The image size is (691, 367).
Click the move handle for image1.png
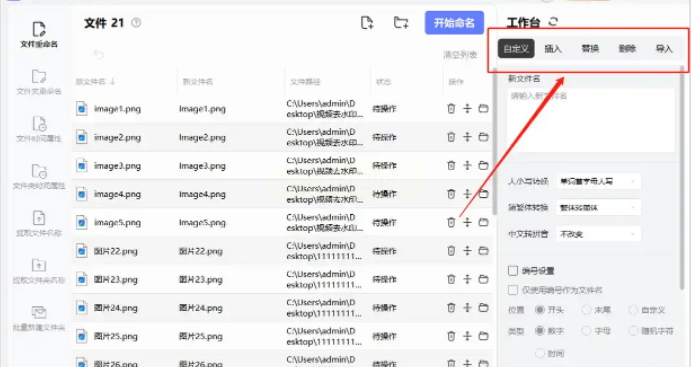467,108
